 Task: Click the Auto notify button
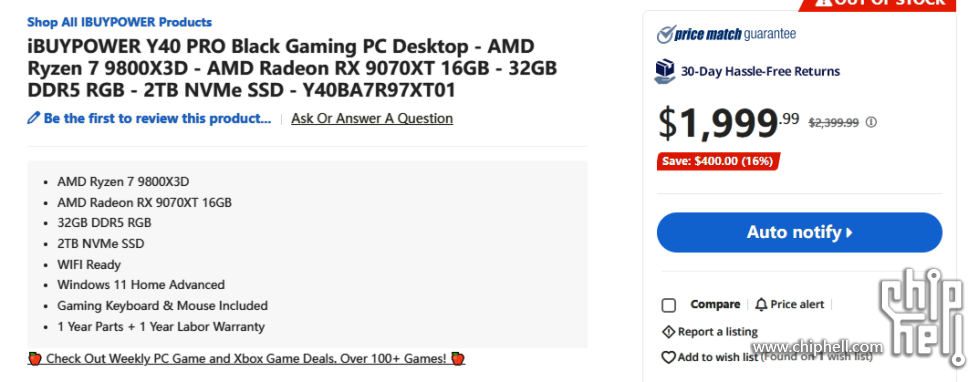pos(799,232)
